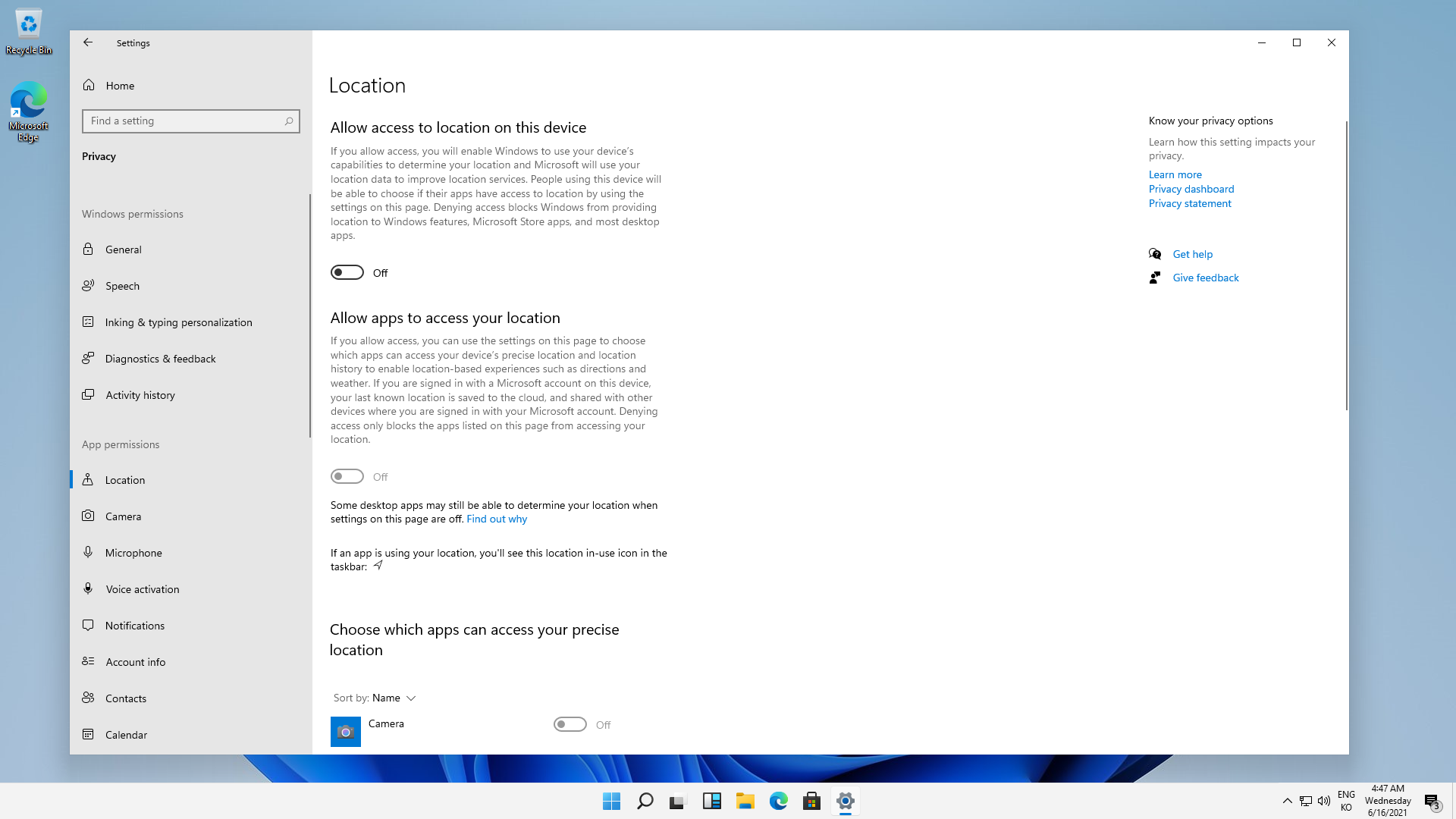Go to Activity history page
This screenshot has width=1456, height=819.
[x=140, y=395]
